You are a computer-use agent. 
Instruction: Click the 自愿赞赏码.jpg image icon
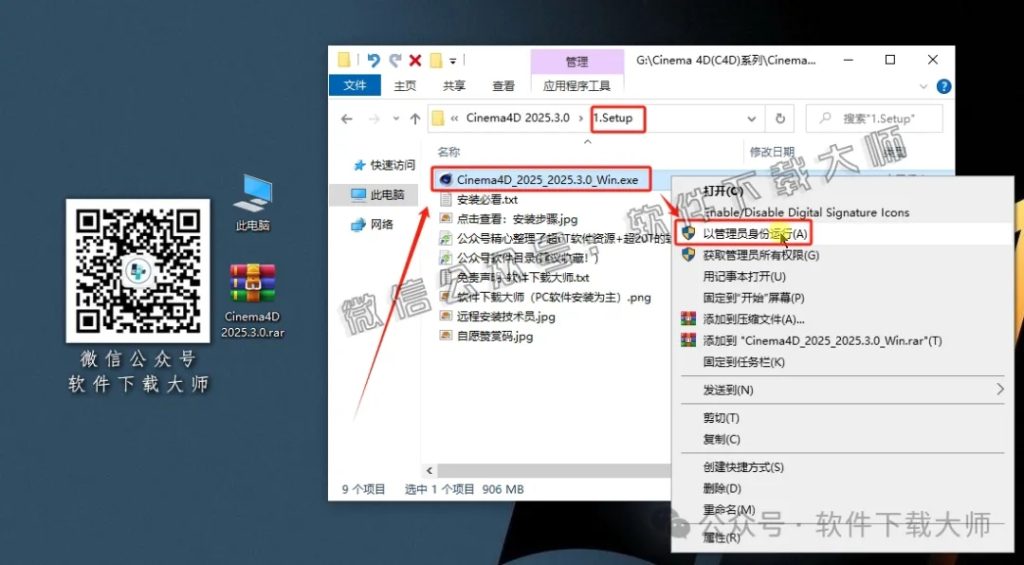coord(446,336)
